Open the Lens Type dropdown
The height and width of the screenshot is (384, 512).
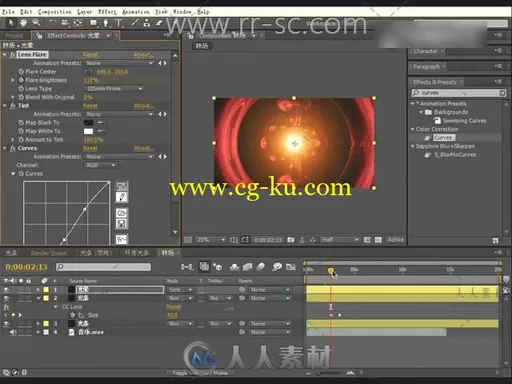[x=114, y=89]
